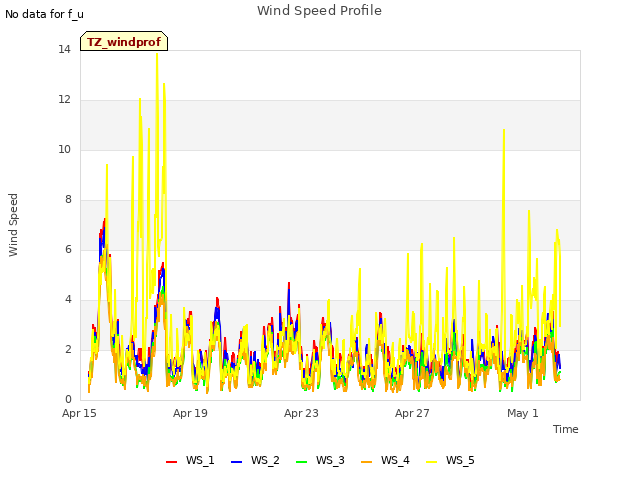Click the May 1 x-axis label

click(x=523, y=413)
